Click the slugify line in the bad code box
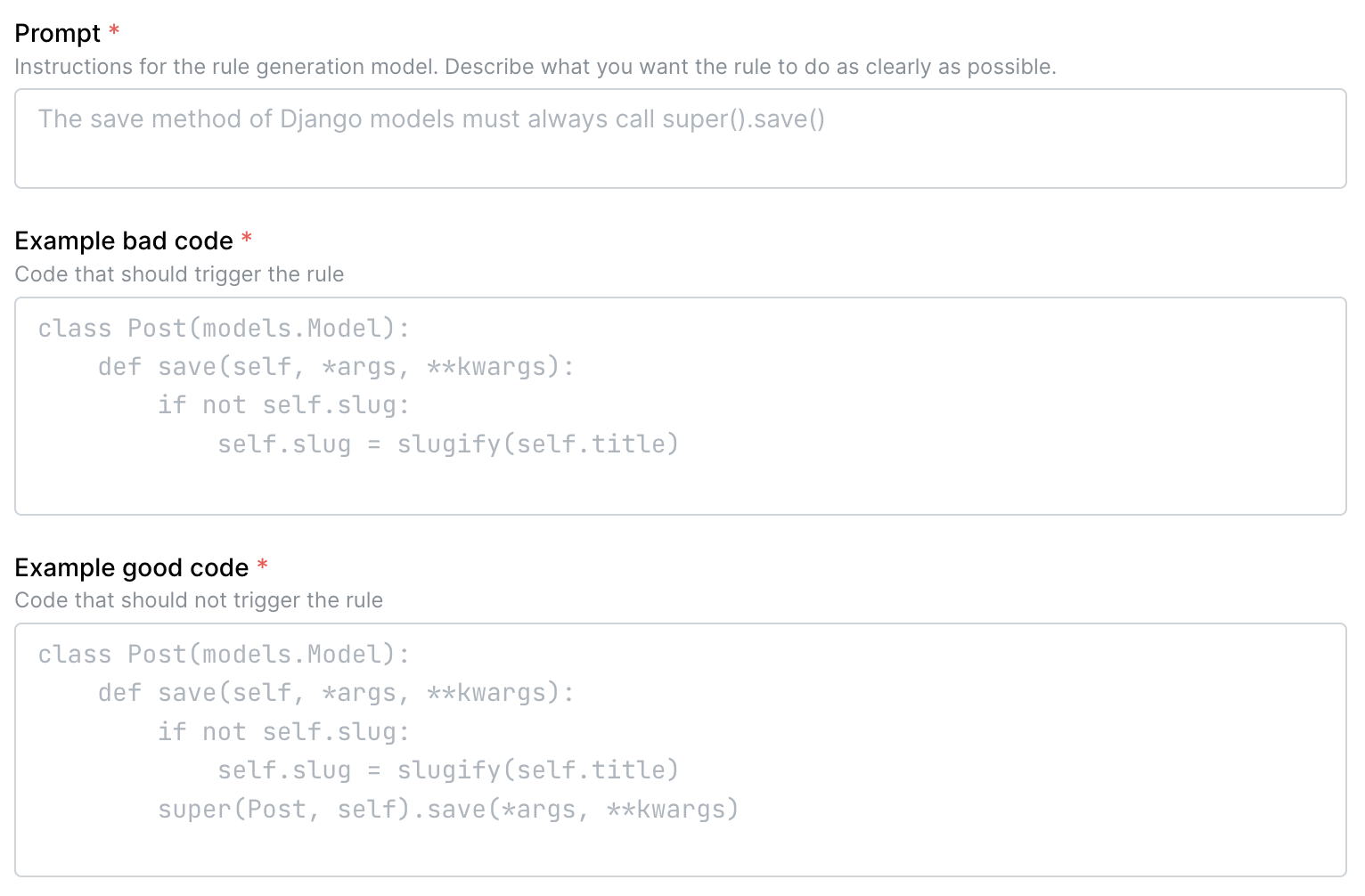Image resolution: width=1365 pixels, height=896 pixels. [x=447, y=444]
